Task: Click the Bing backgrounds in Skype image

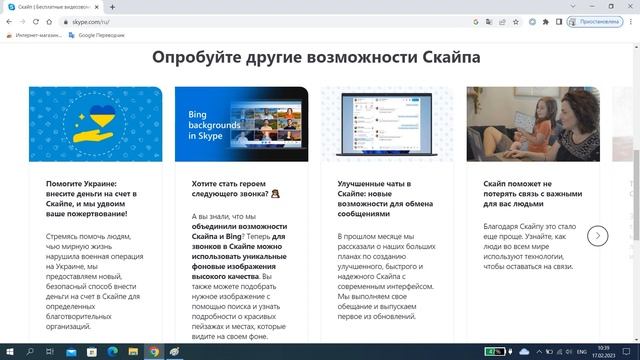Action: [x=242, y=124]
